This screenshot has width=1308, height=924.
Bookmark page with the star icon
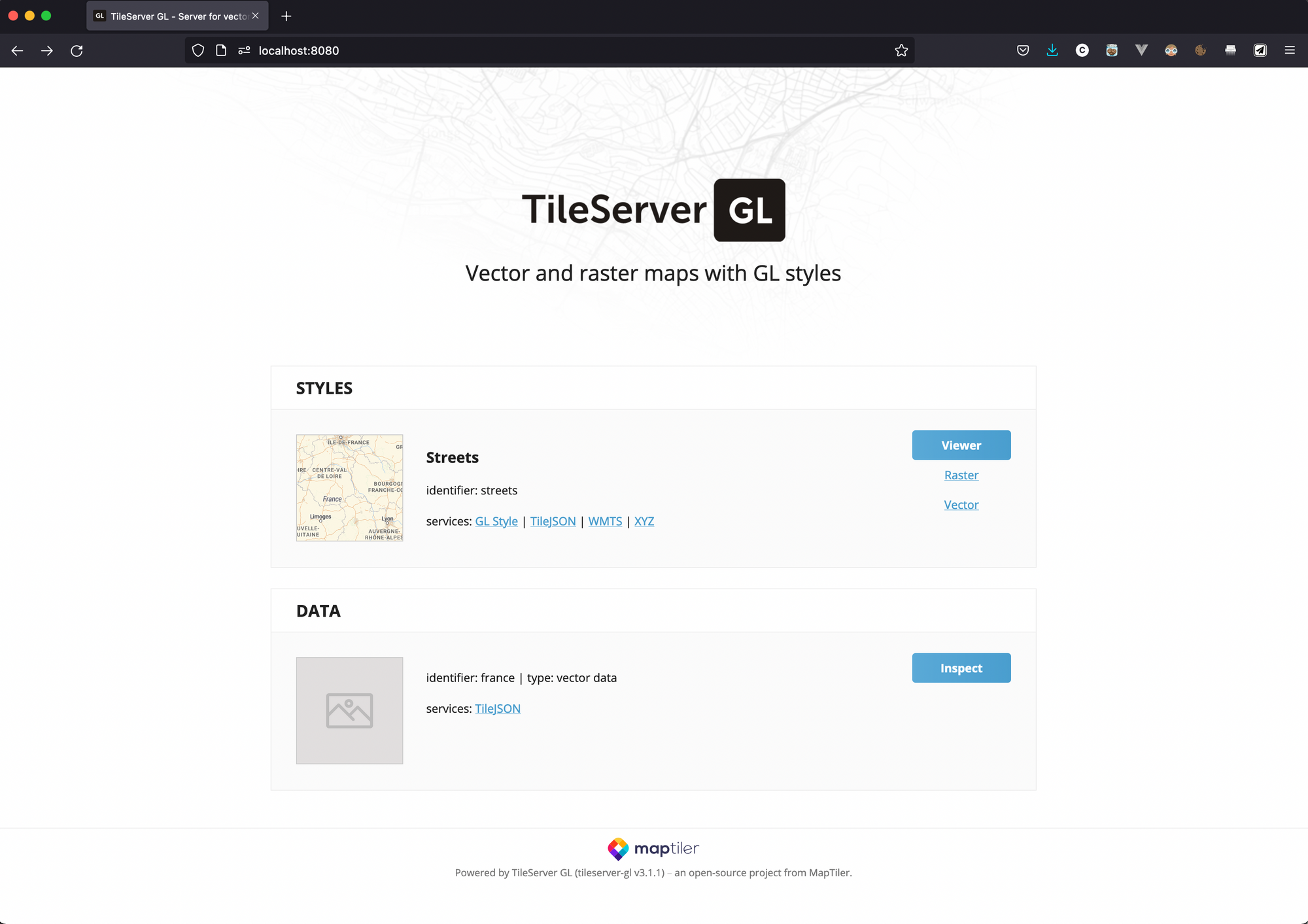pyautogui.click(x=901, y=50)
